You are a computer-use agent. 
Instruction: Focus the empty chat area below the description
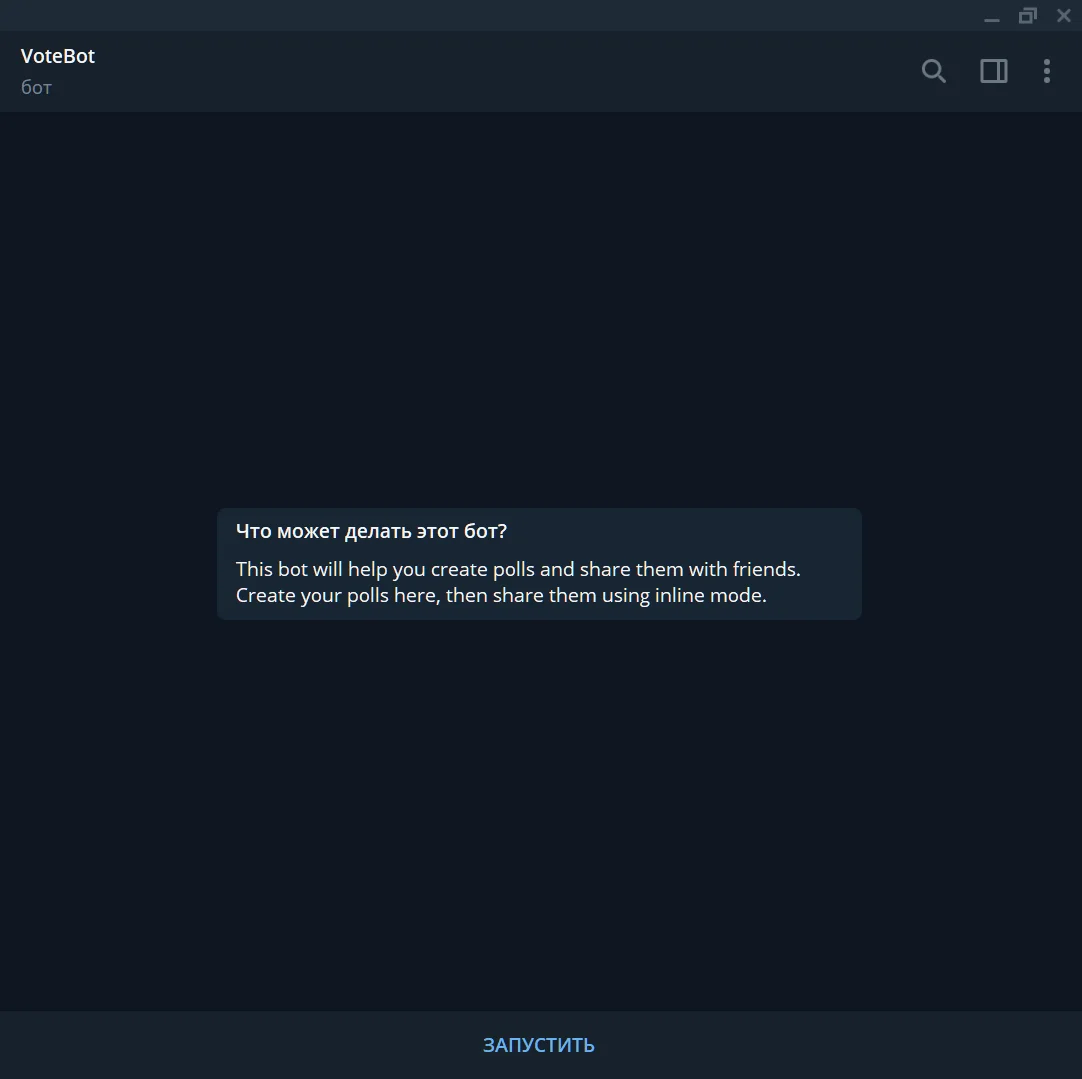pyautogui.click(x=541, y=814)
